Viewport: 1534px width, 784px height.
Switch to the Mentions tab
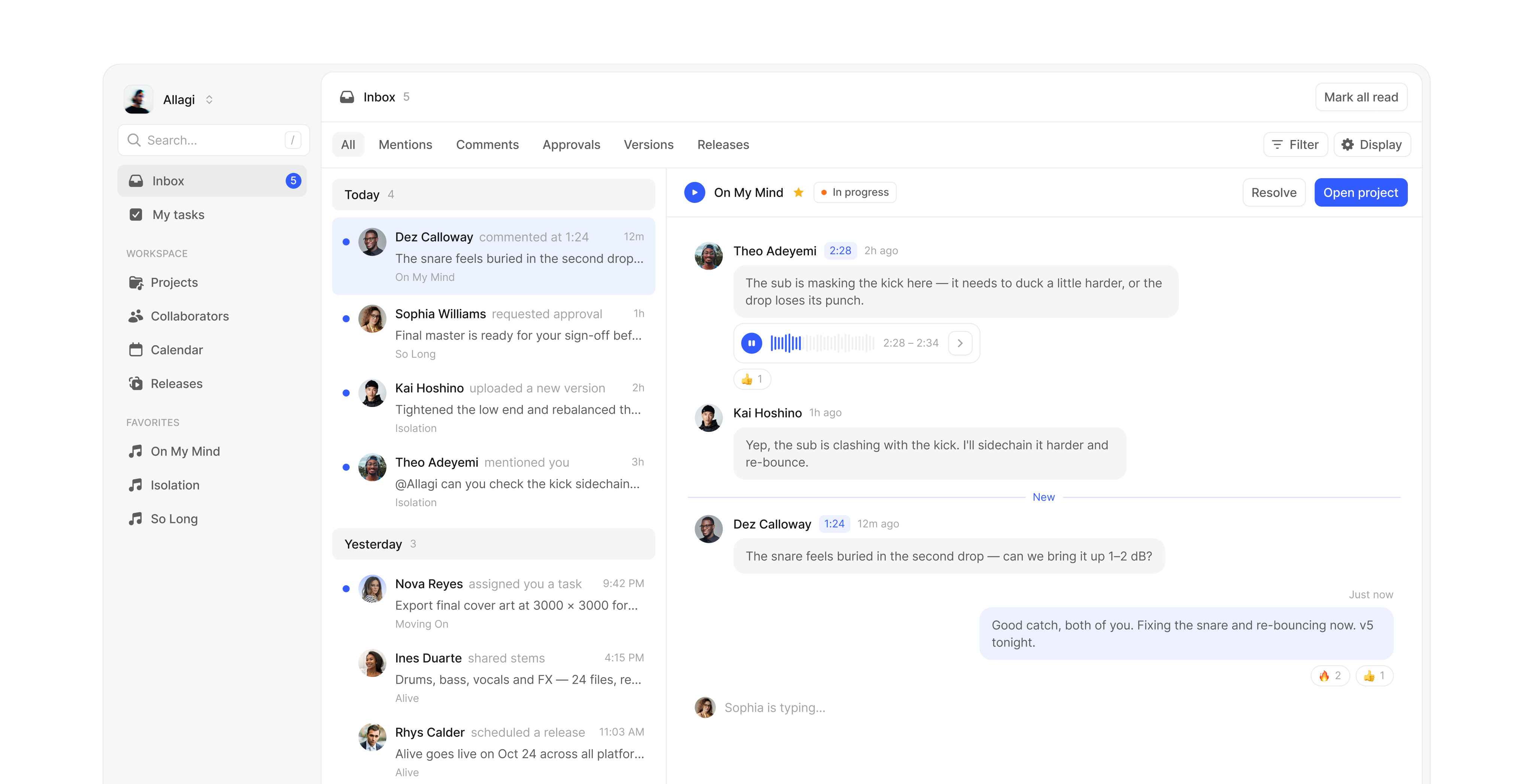[x=405, y=145]
